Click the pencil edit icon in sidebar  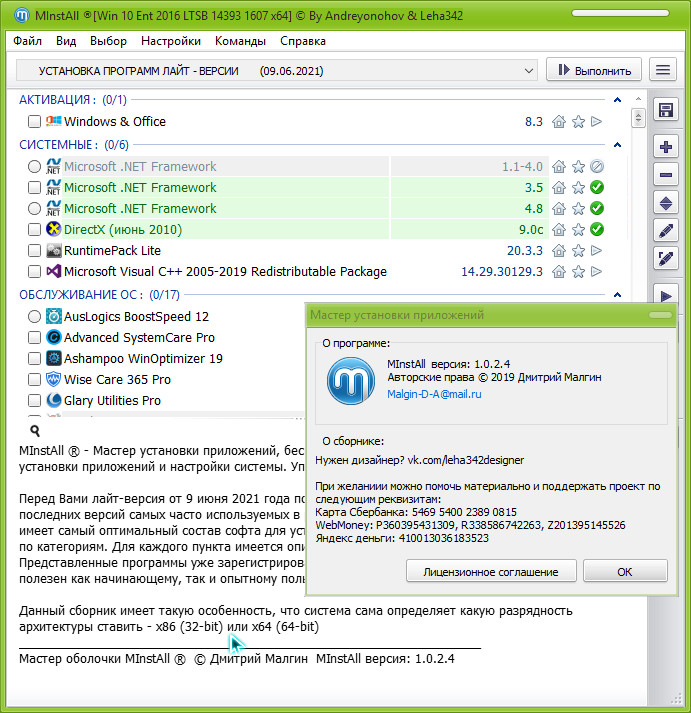pos(666,231)
